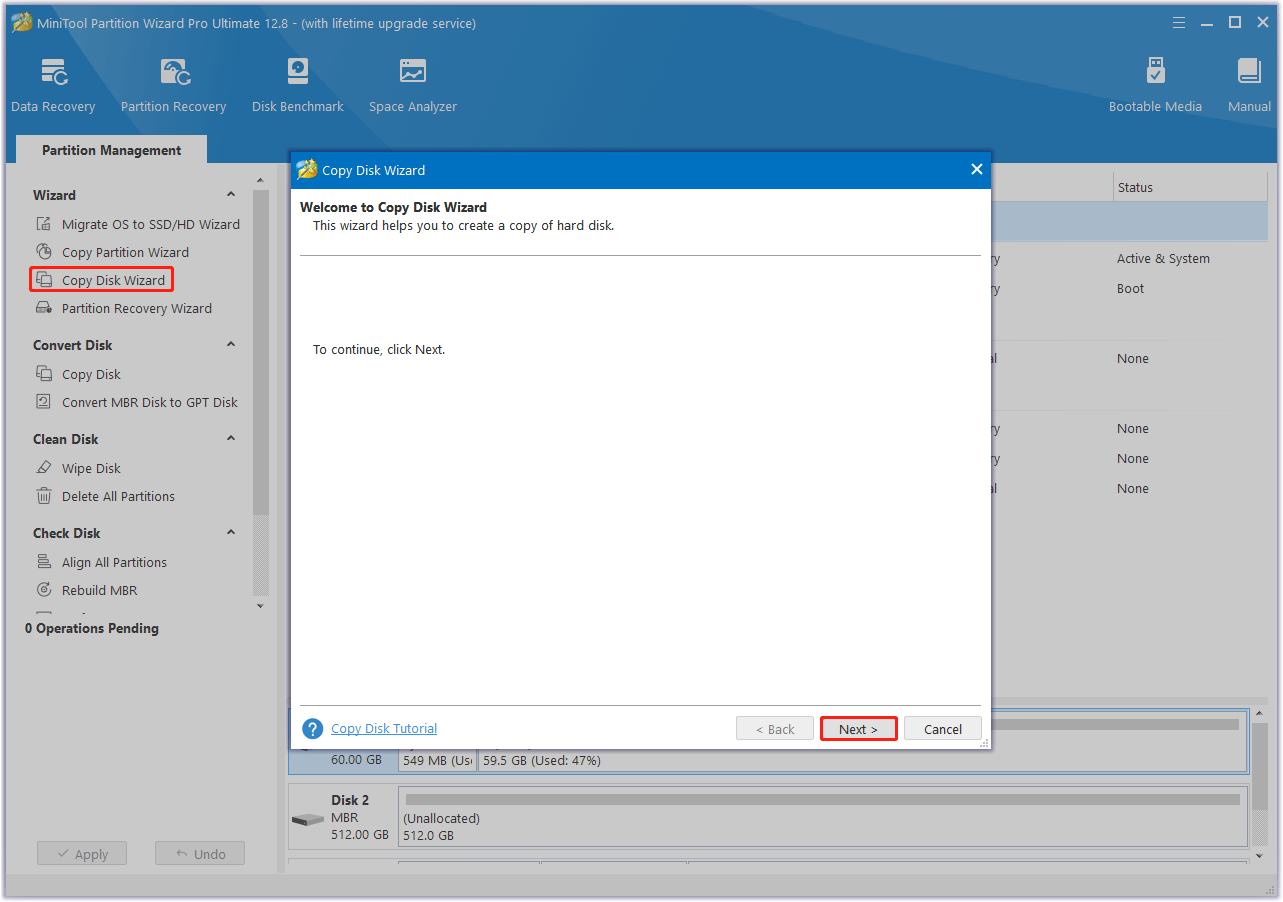The height and width of the screenshot is (902, 1283).
Task: Close the Copy Disk Wizard dialog
Action: click(977, 170)
